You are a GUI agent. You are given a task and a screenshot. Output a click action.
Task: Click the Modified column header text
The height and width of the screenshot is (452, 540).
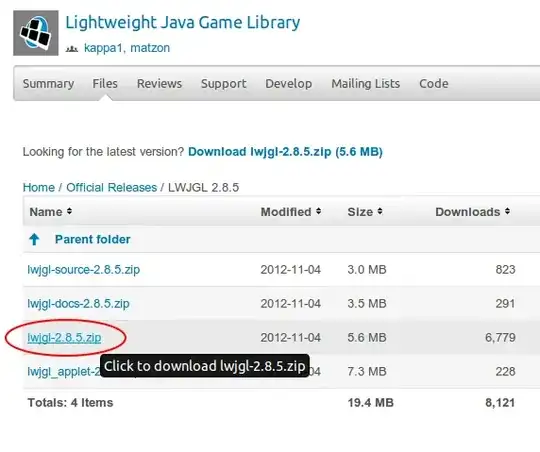pos(286,212)
